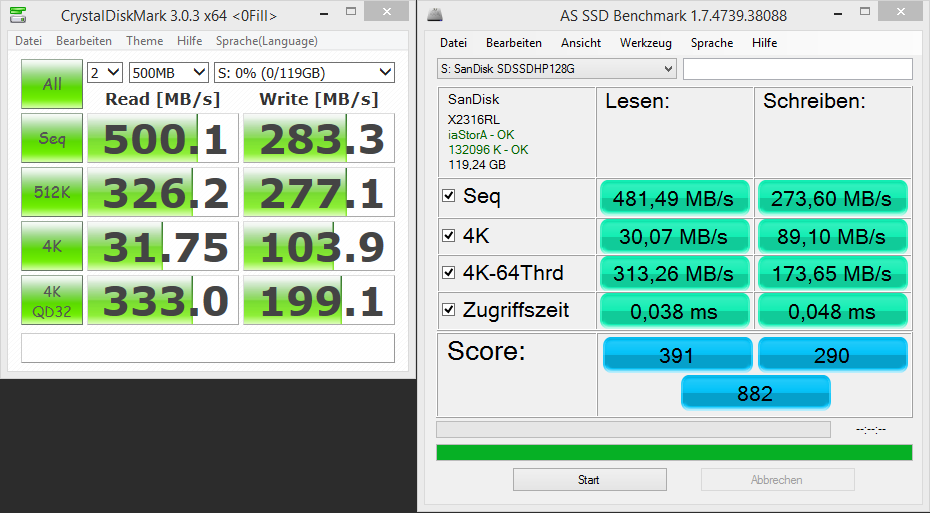The height and width of the screenshot is (513, 930).
Task: Click the grey progress bar above green bar
Action: 633,429
